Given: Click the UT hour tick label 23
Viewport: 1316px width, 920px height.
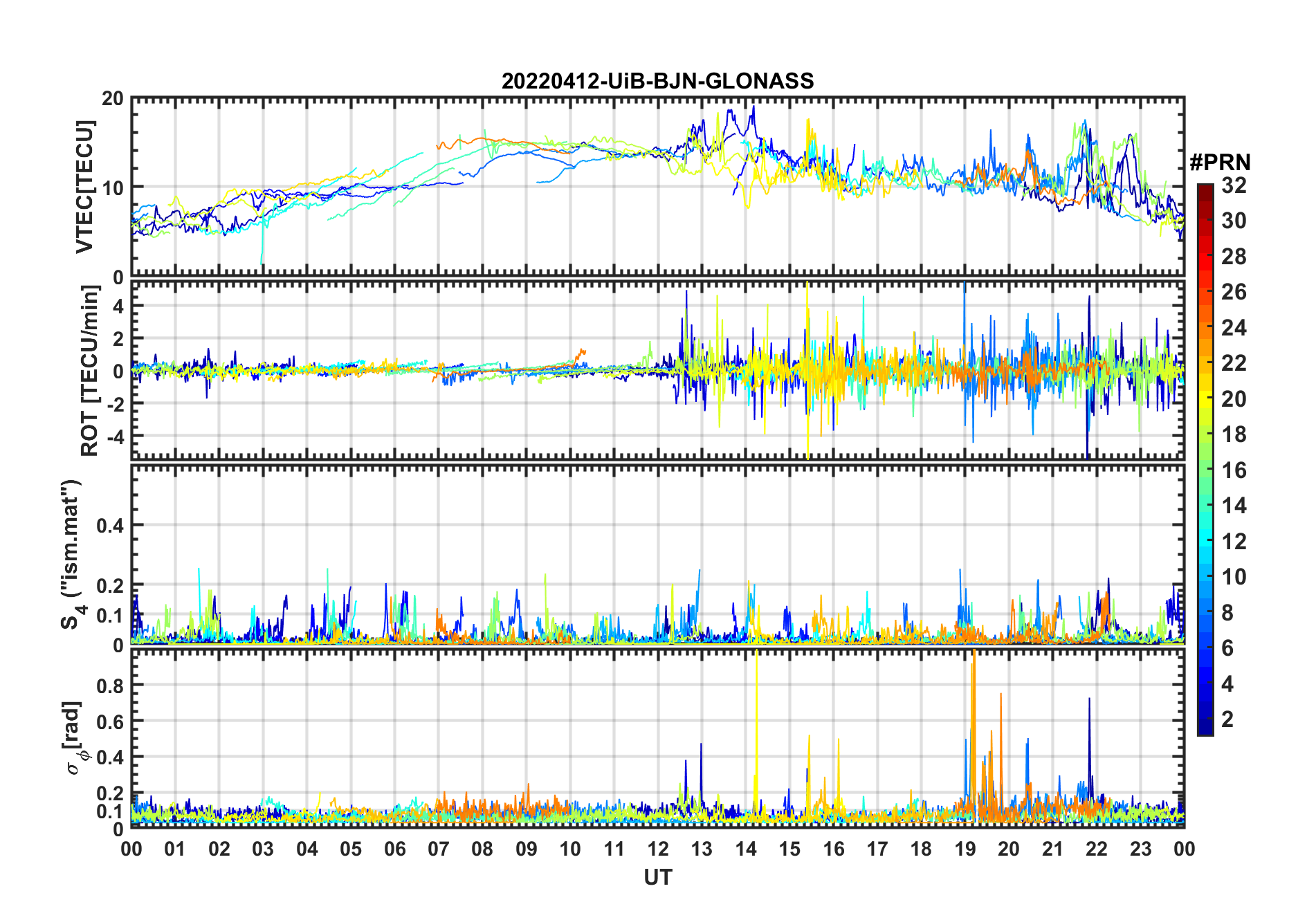Looking at the screenshot, I should click(1140, 849).
